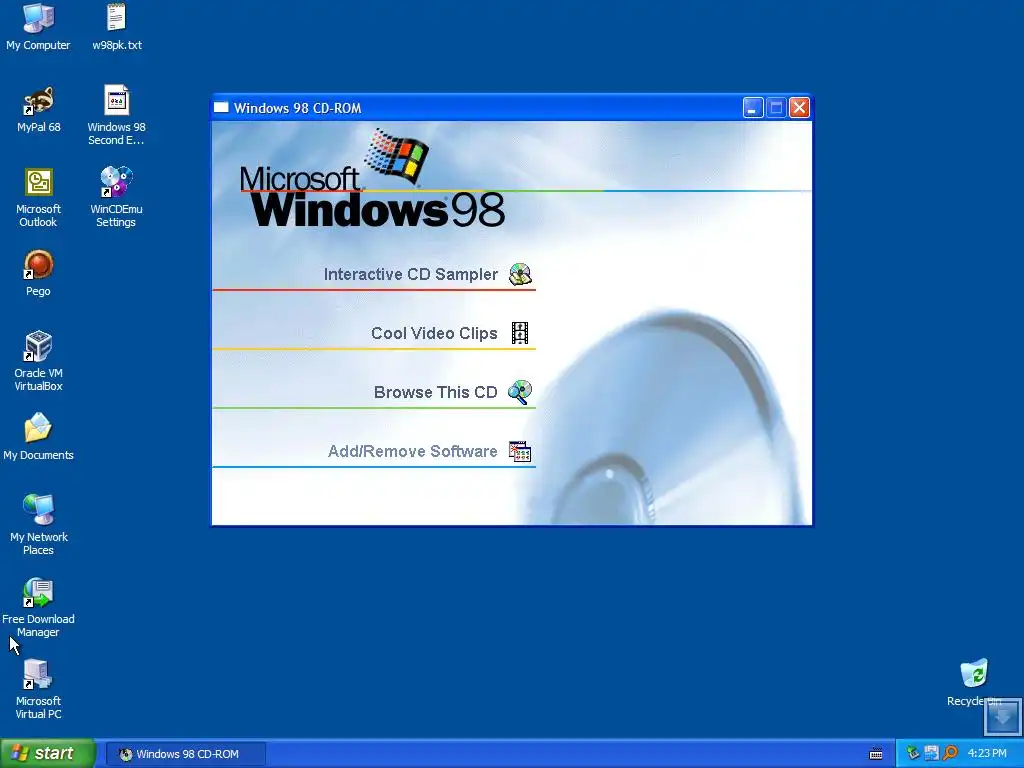Click the Cool Video Clips film strip icon
This screenshot has width=1024, height=768.
[520, 333]
